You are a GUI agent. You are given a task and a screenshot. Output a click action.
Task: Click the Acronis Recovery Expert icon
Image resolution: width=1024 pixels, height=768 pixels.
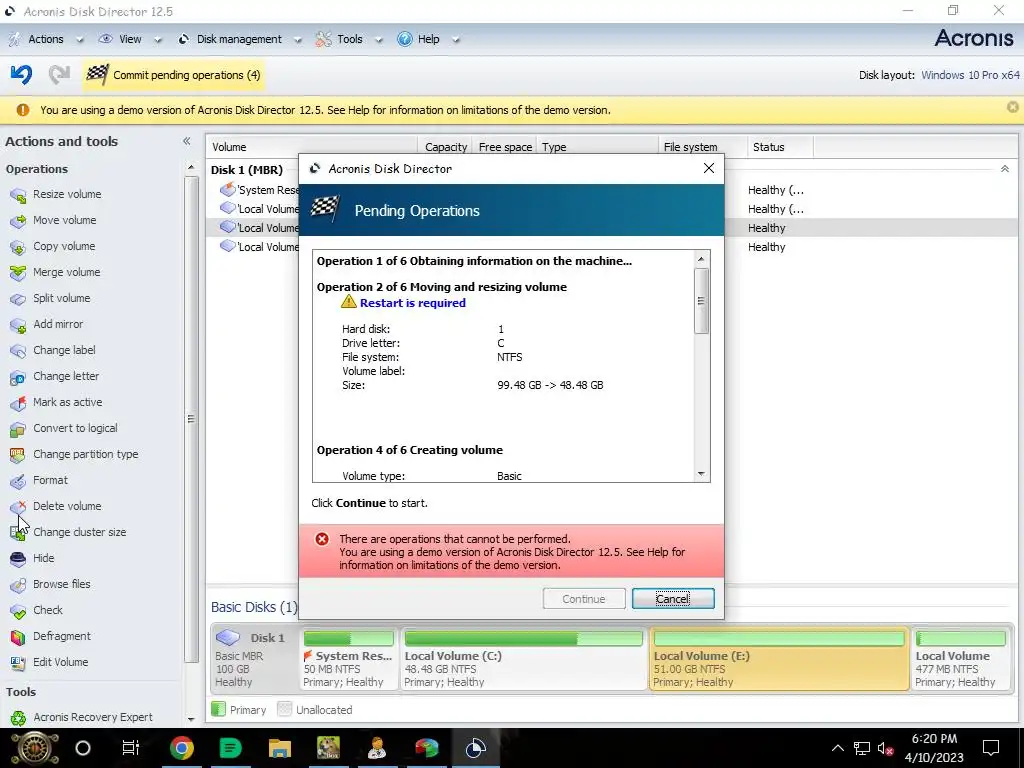coord(18,718)
